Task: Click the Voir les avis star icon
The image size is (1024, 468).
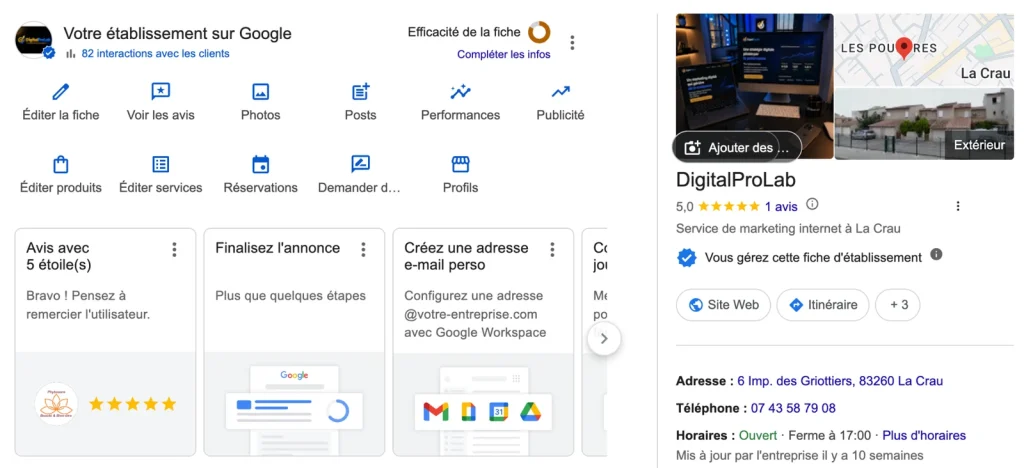Action: pos(161,91)
